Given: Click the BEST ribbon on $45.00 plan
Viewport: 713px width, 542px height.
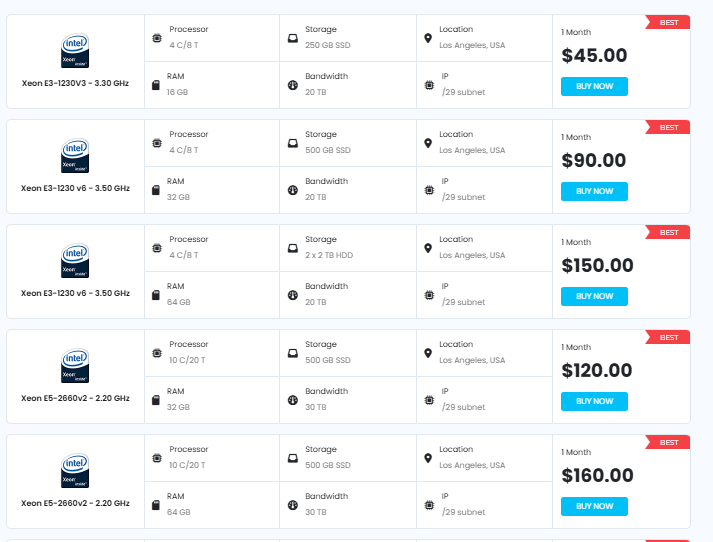Looking at the screenshot, I should pos(668,23).
